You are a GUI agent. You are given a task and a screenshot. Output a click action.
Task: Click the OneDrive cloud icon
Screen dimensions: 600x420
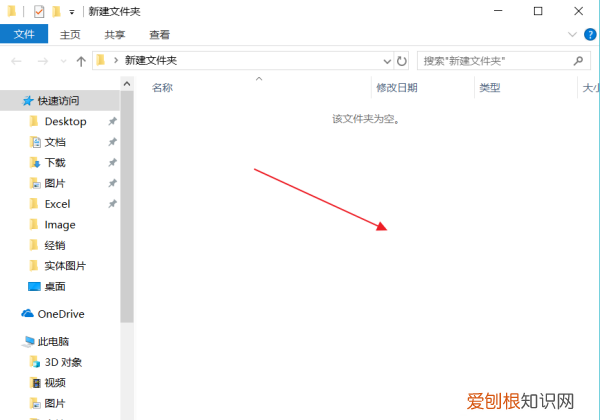(28, 314)
